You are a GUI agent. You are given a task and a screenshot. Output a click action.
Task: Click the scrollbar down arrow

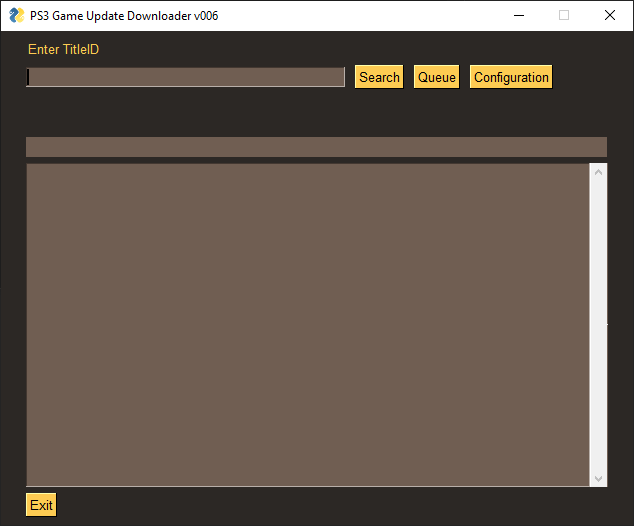click(x=599, y=478)
